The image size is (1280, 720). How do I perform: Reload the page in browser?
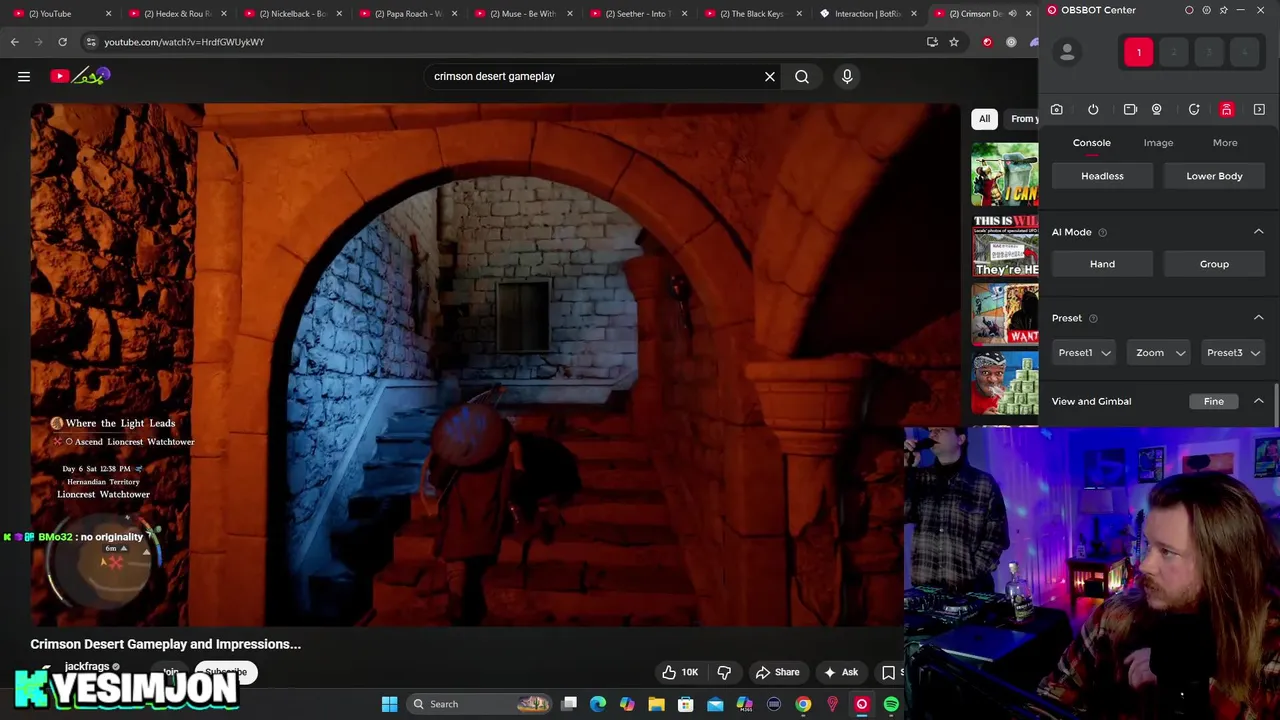[62, 42]
